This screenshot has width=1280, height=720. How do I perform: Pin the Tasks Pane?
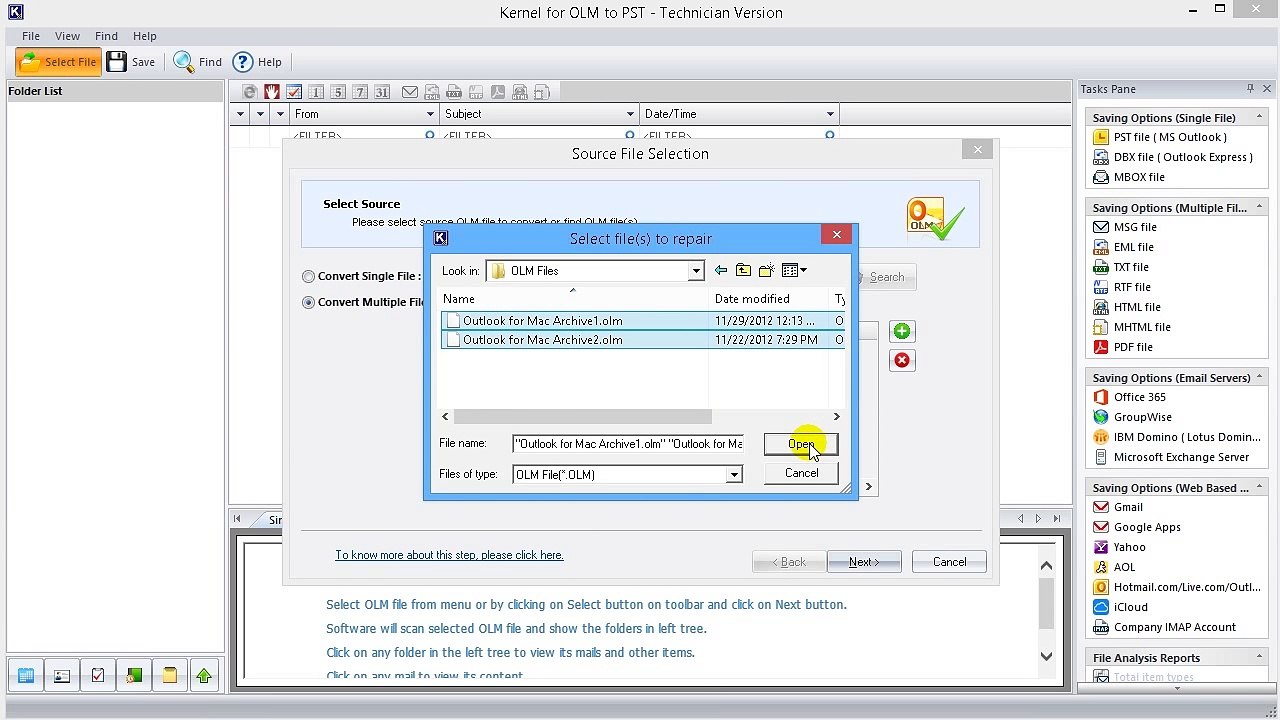pyautogui.click(x=1250, y=89)
